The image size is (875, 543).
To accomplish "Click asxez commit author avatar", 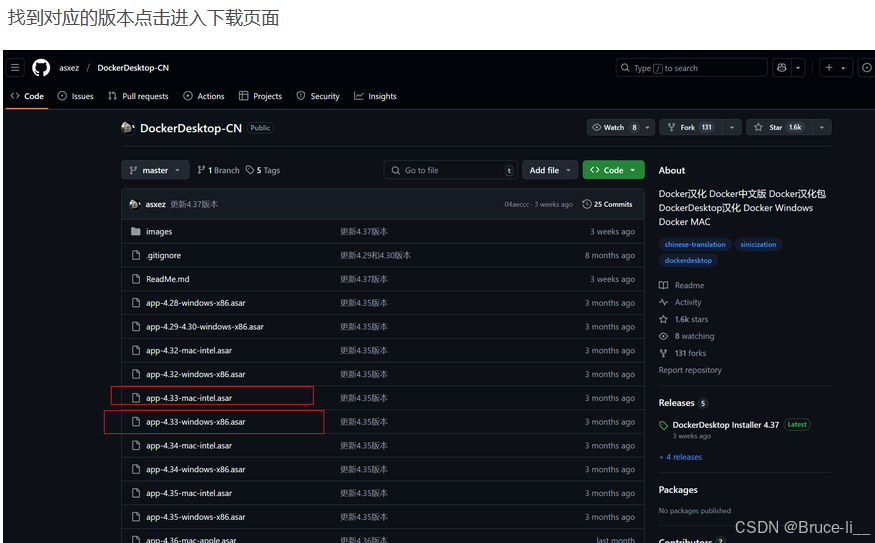I will click(134, 204).
